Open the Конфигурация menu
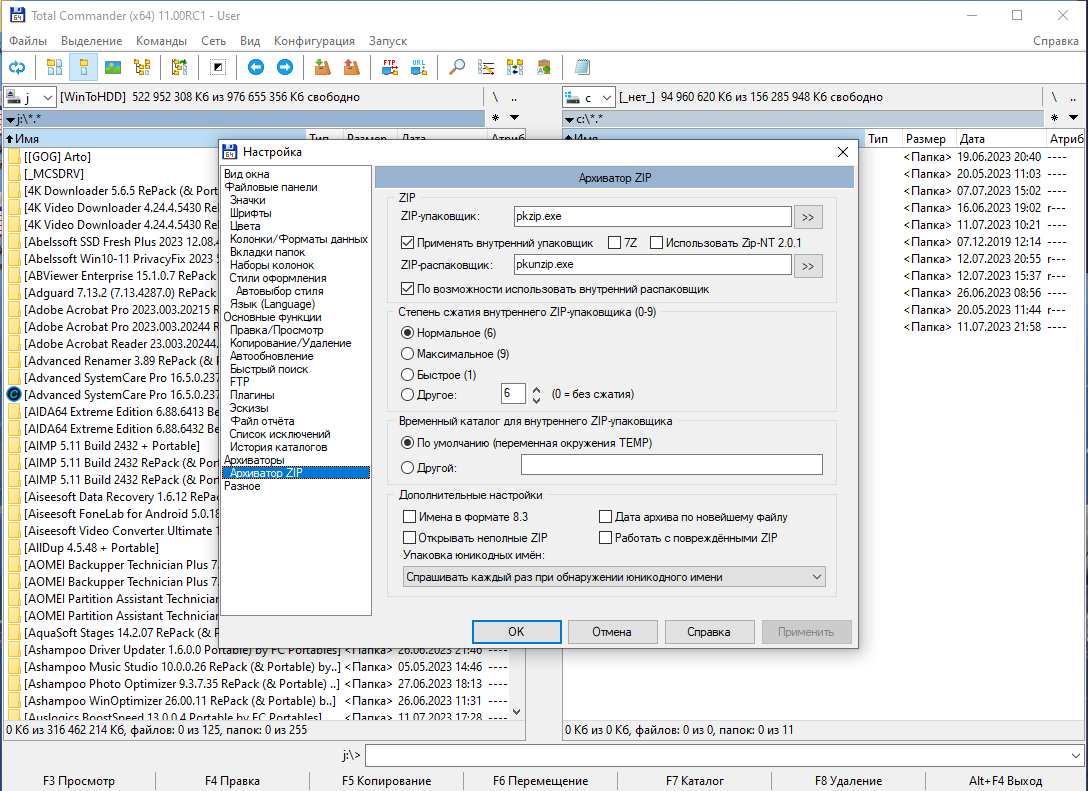The image size is (1088, 791). click(x=314, y=41)
